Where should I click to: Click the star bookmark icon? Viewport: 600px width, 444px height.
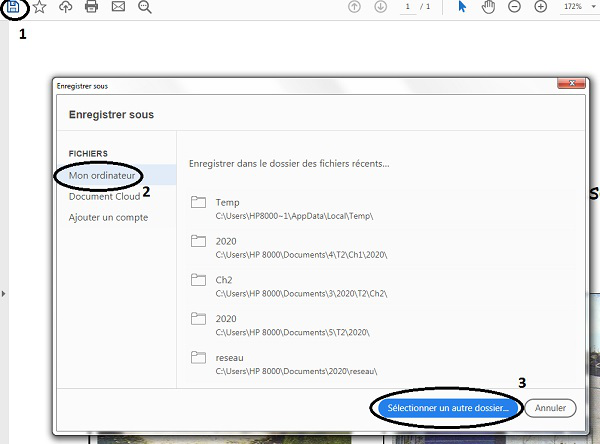click(39, 7)
